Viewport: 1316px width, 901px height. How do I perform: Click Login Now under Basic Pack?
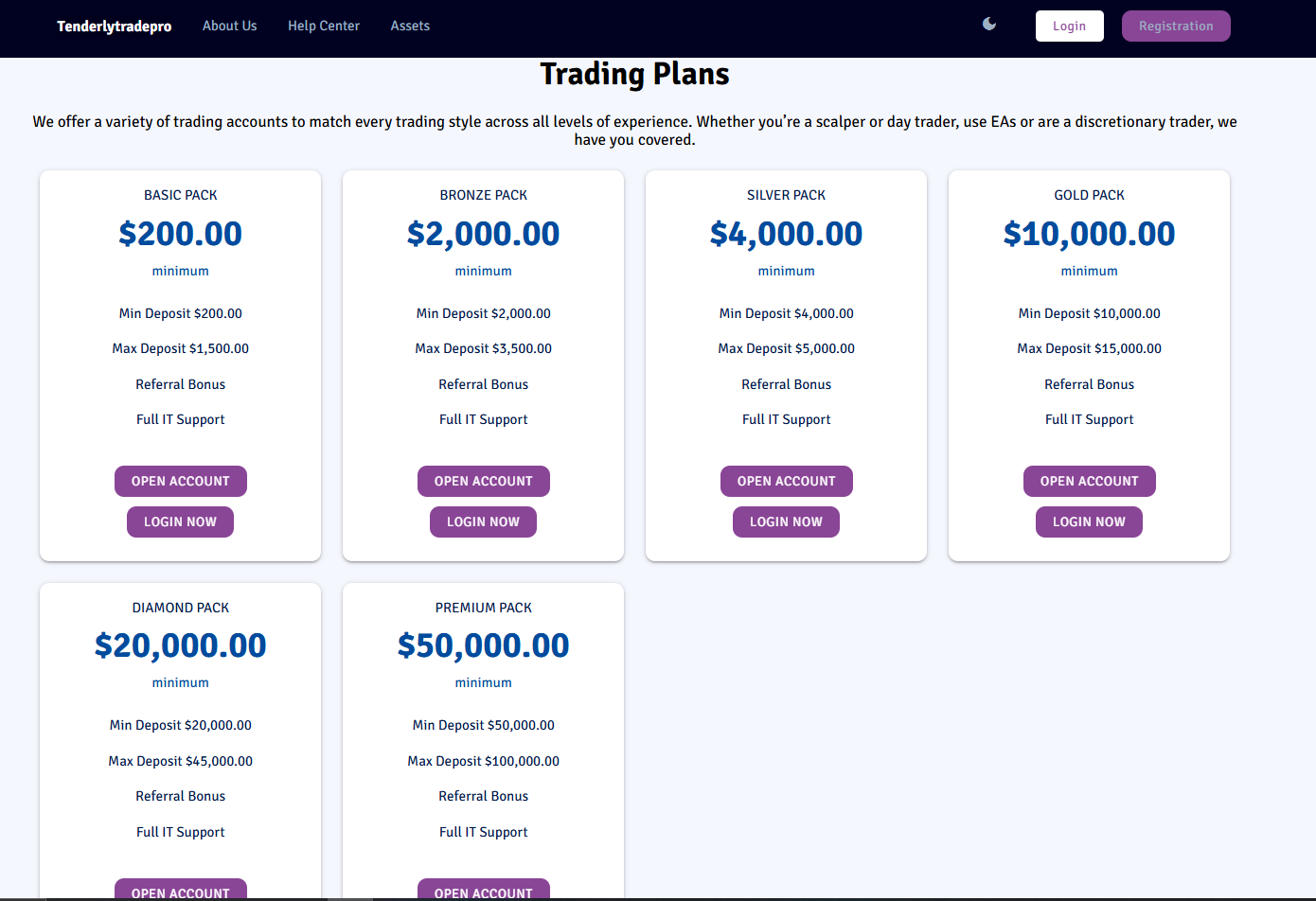pos(180,521)
